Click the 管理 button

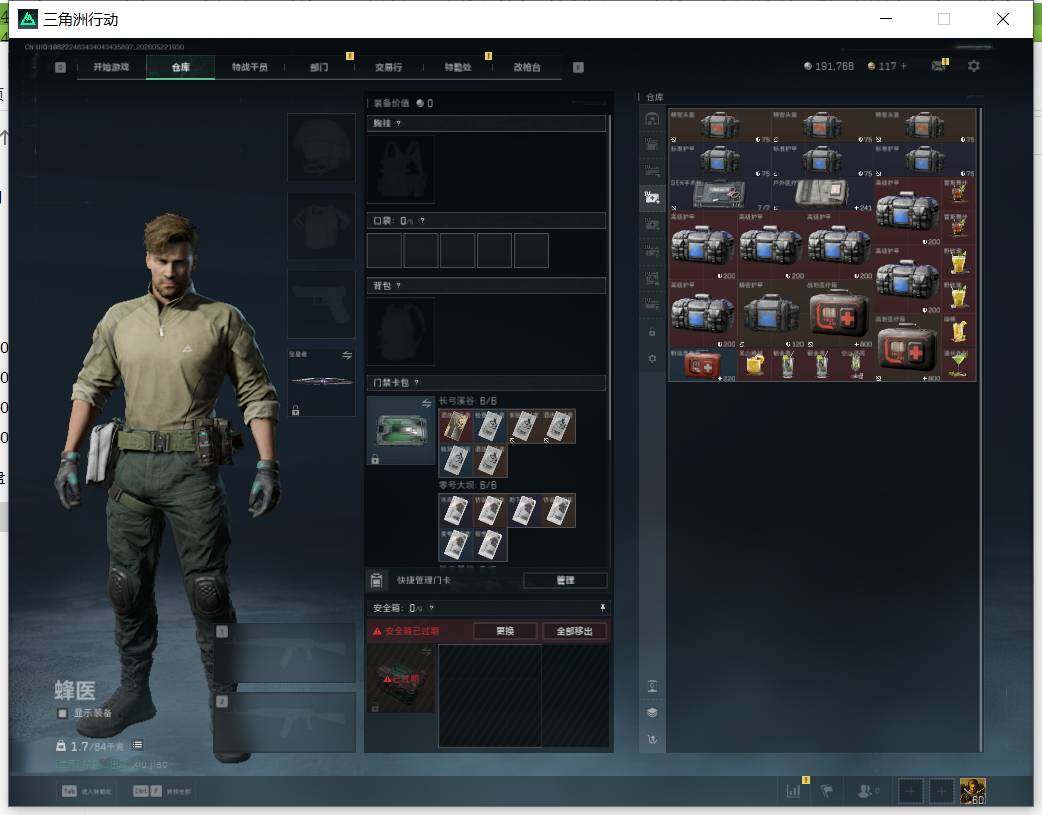pos(565,580)
